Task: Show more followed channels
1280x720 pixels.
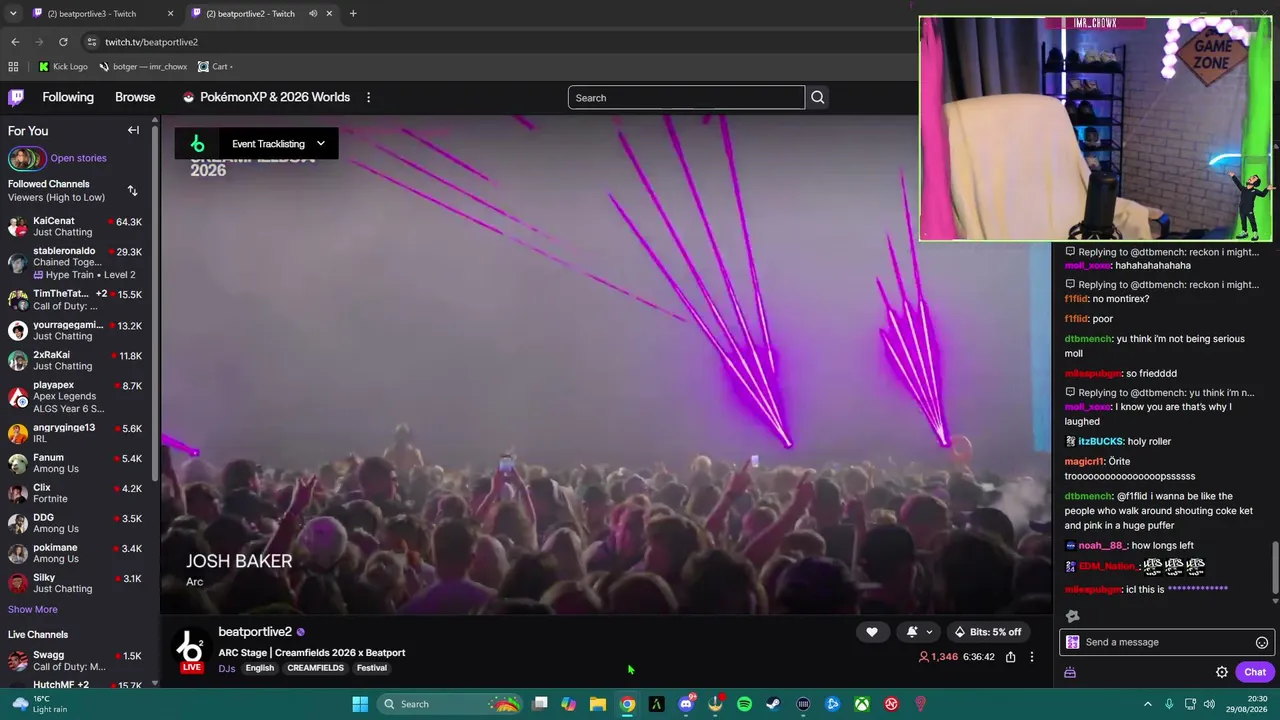Action: click(x=33, y=609)
